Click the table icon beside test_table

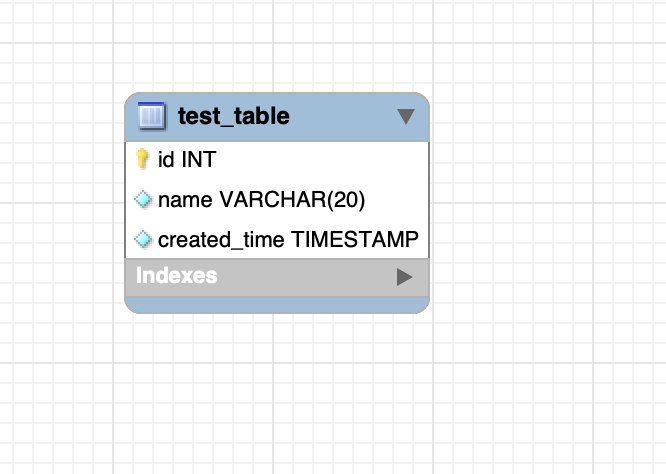152,116
